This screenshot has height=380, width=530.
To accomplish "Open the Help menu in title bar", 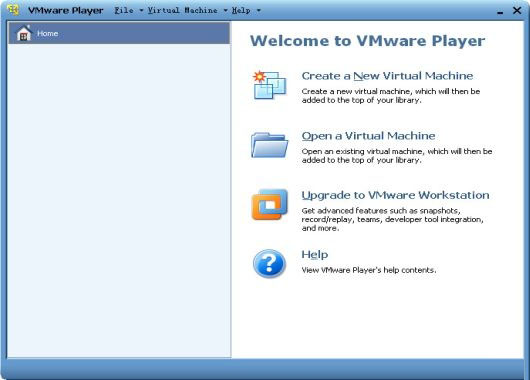I will [x=241, y=10].
